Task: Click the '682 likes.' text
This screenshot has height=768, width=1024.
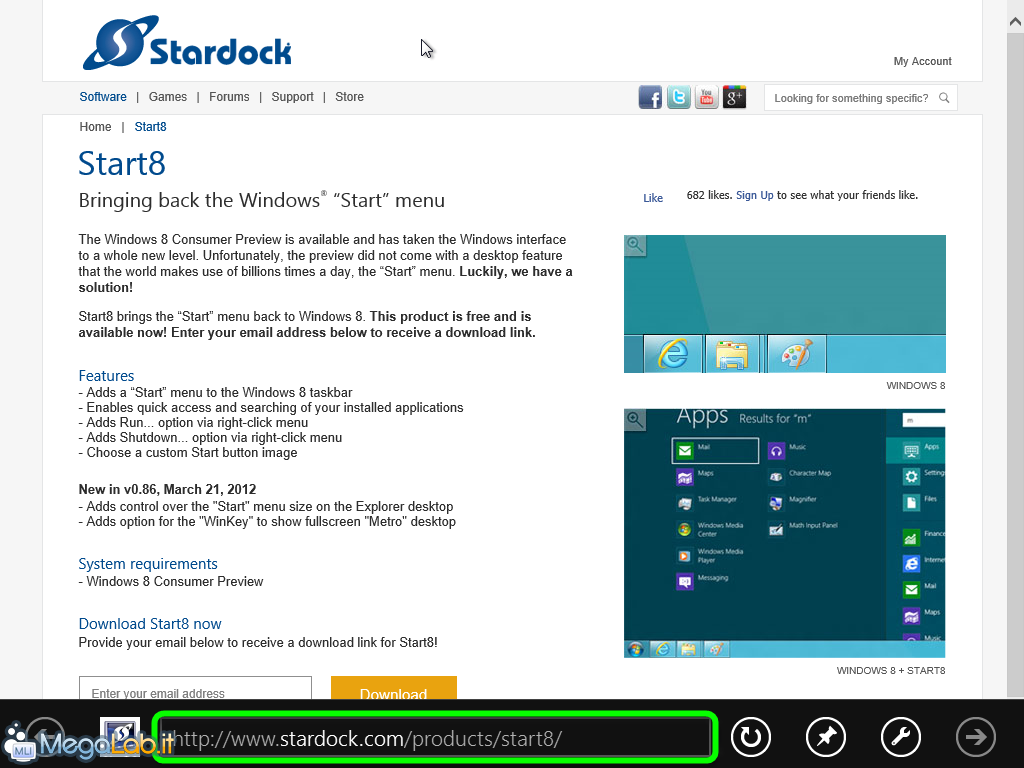Action: click(709, 195)
